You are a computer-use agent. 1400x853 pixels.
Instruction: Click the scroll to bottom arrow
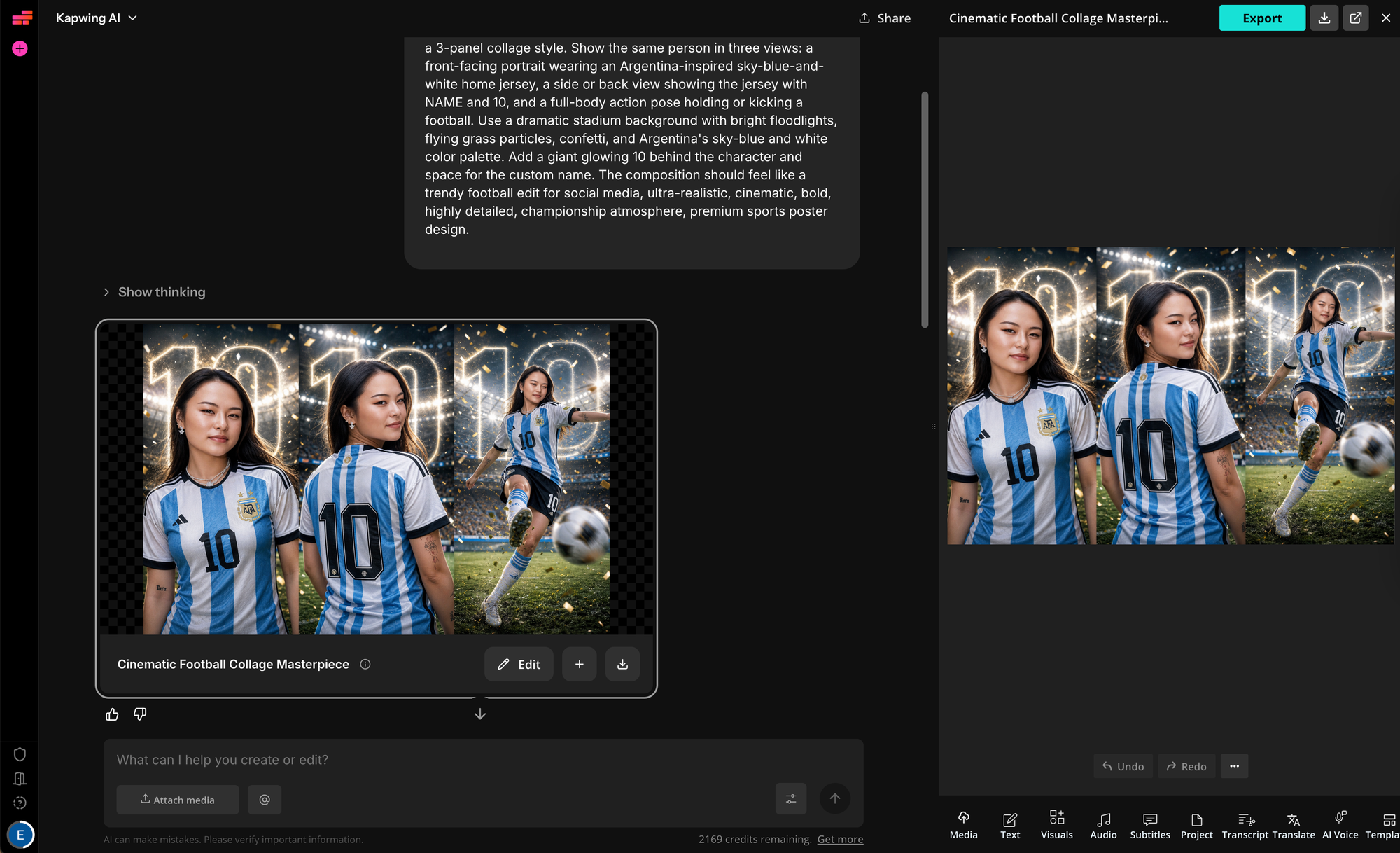480,714
